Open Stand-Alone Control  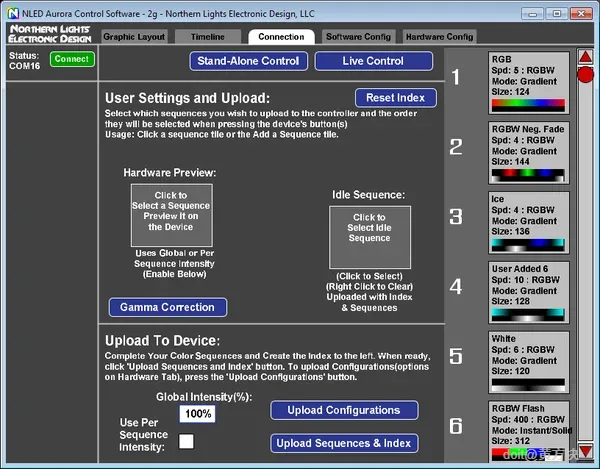[248, 61]
